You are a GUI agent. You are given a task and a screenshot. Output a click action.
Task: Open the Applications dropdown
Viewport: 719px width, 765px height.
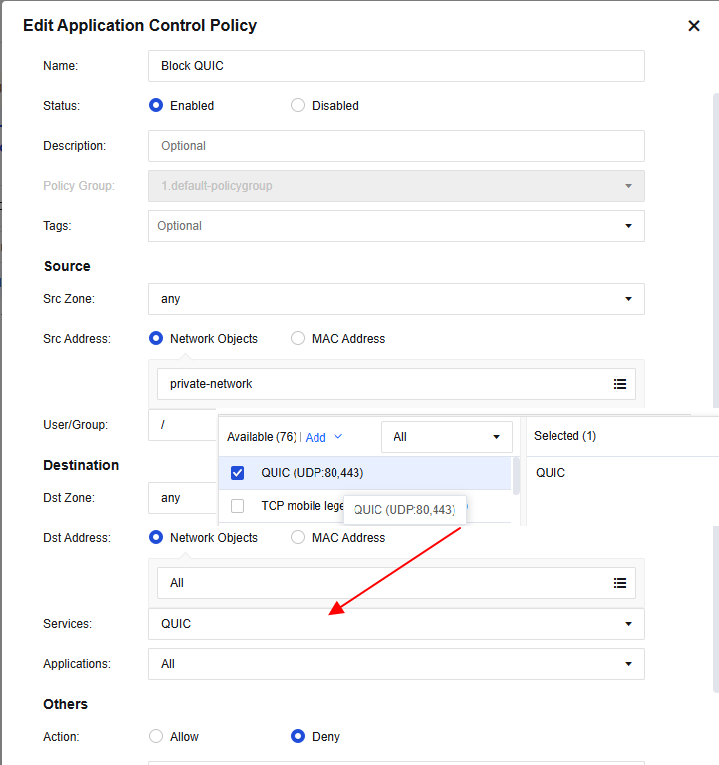tap(628, 664)
